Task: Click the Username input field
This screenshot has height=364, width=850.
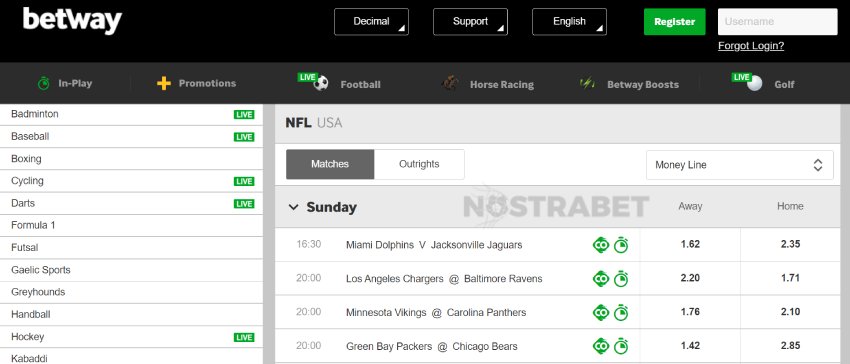Action: (777, 22)
